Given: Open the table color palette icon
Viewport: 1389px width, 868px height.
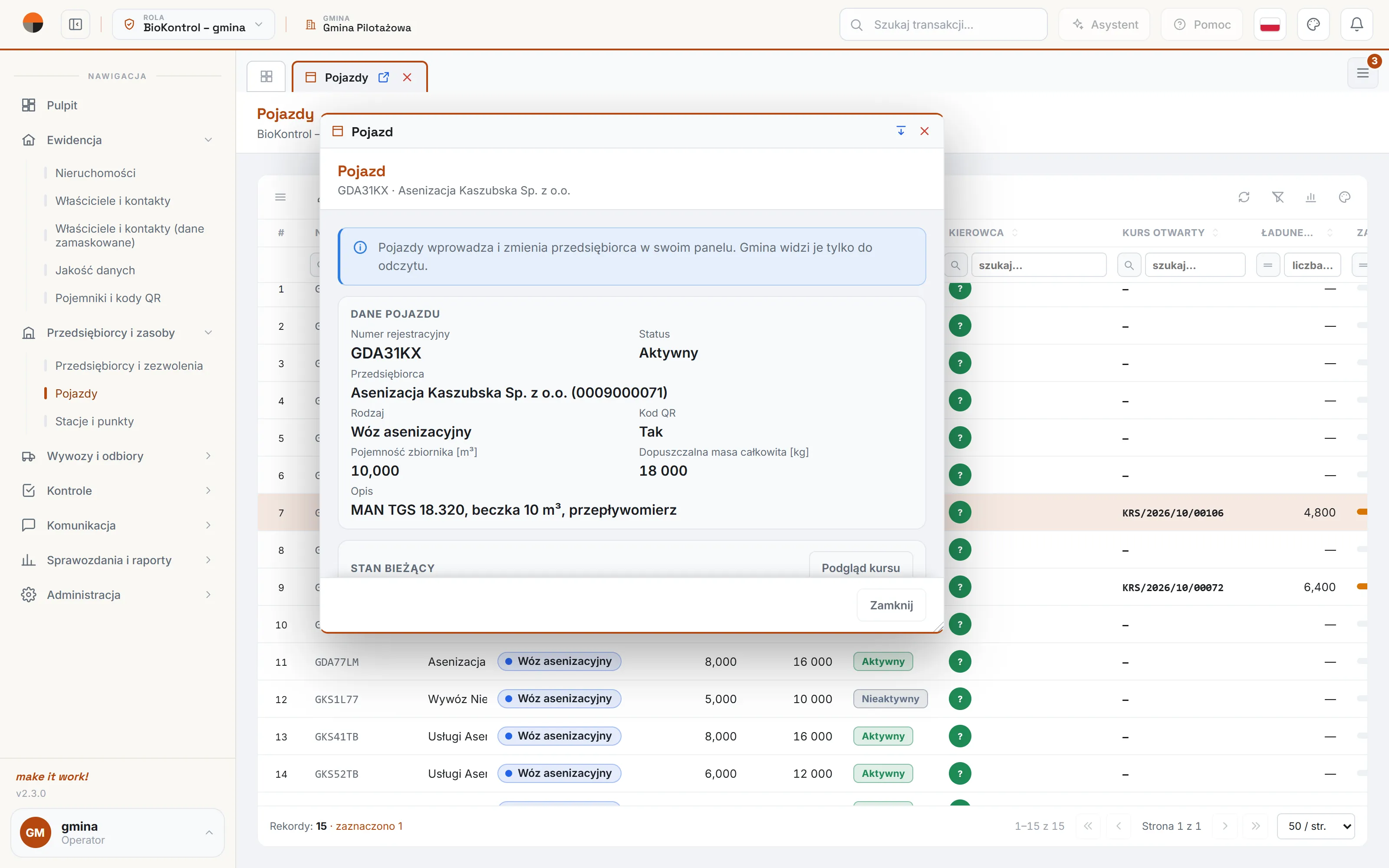Looking at the screenshot, I should [1344, 197].
